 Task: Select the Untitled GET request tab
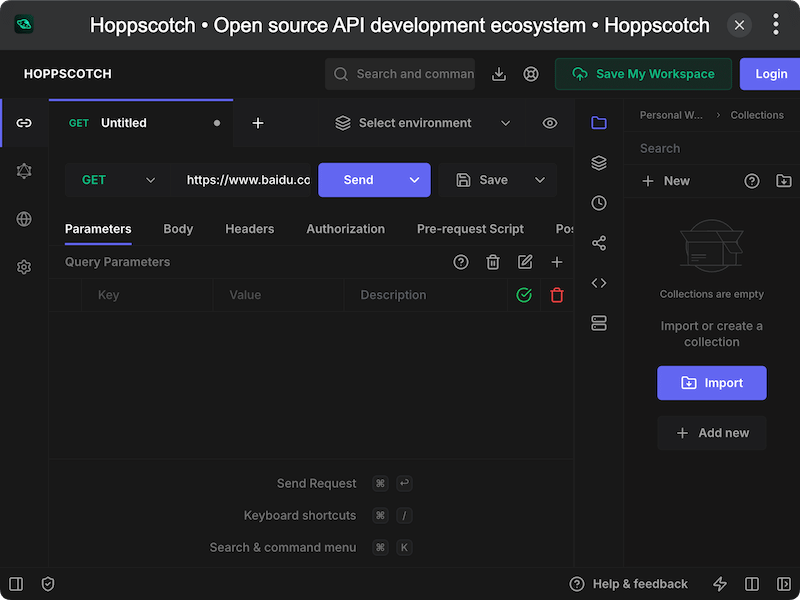tap(140, 123)
